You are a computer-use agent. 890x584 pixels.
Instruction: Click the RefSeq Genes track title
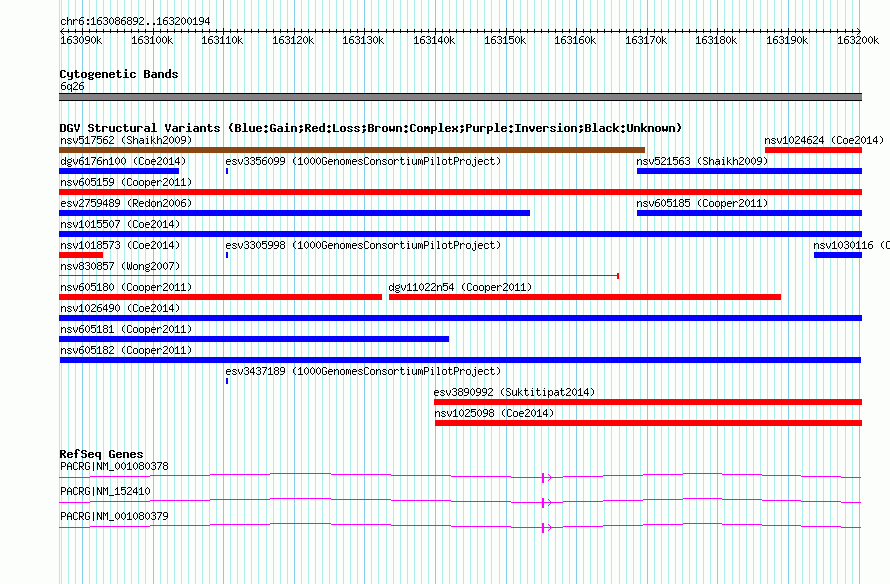tap(101, 454)
